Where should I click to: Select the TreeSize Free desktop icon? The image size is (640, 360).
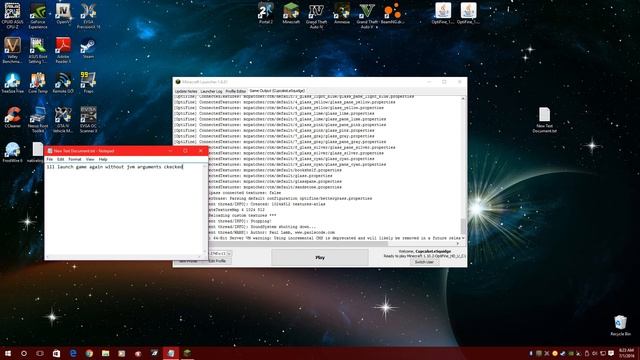(x=12, y=83)
